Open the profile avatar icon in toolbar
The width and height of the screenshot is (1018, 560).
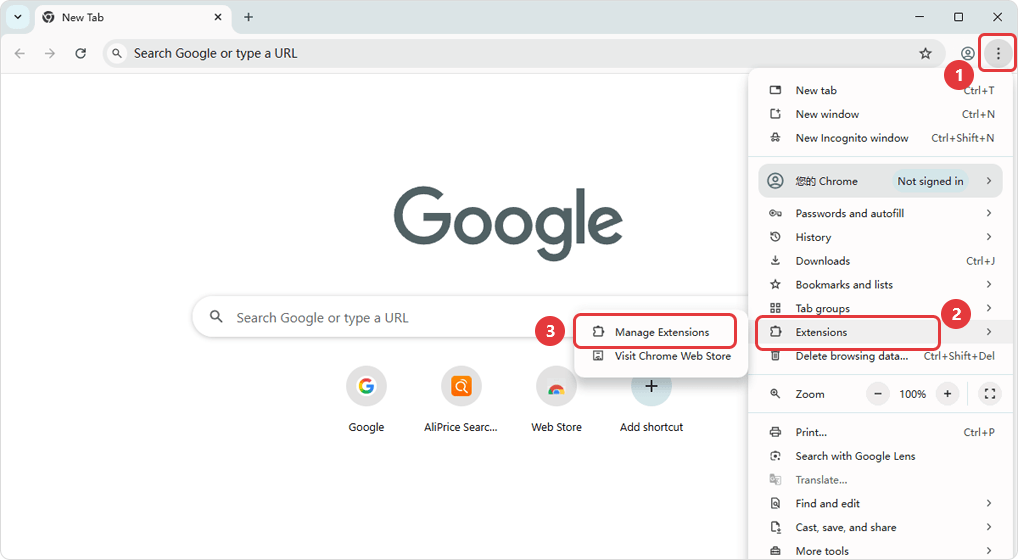click(967, 53)
